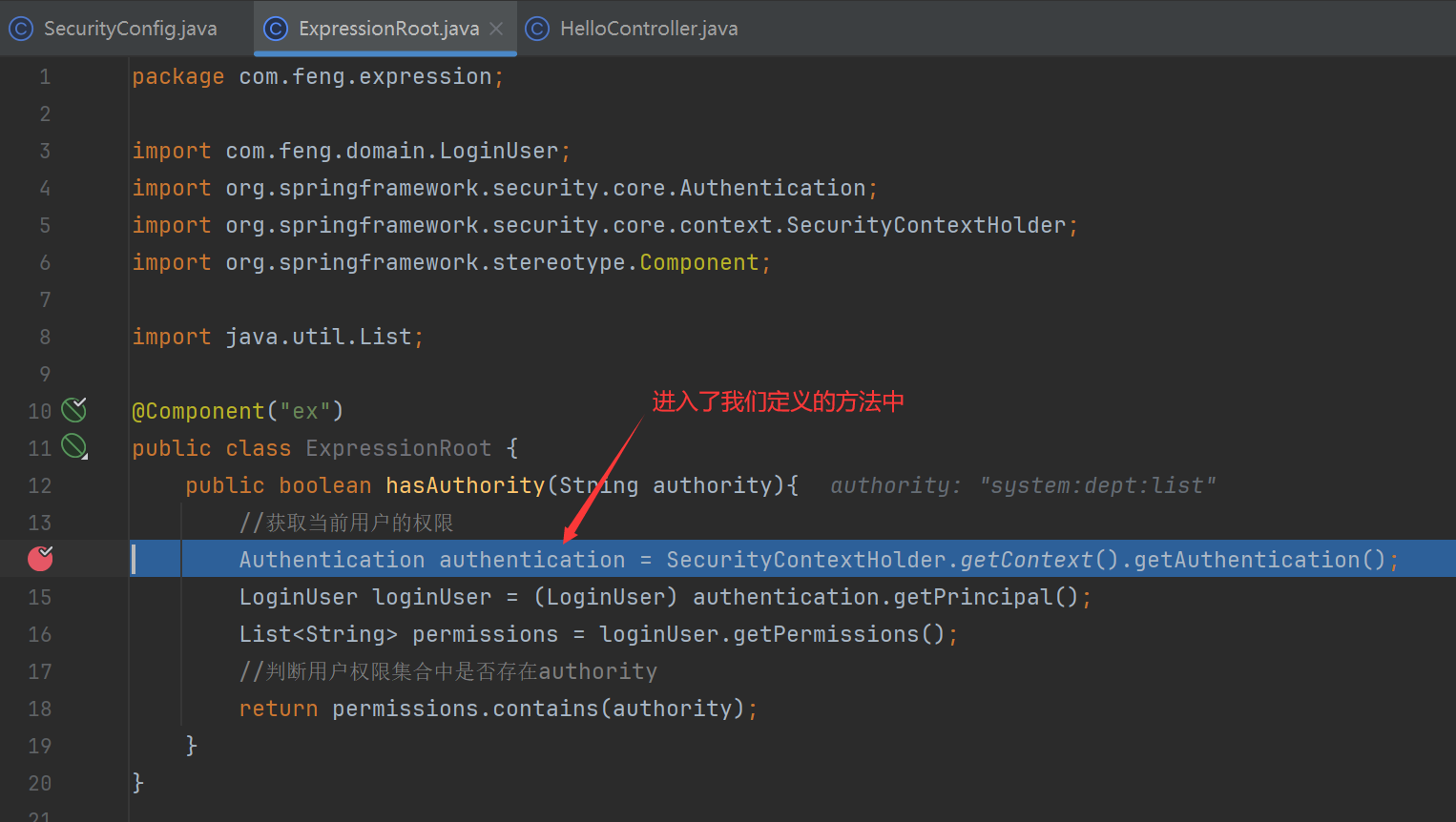The image size is (1456, 822).
Task: Click the comment //判断用户权限集合中是否存在authority
Action: pos(448,671)
